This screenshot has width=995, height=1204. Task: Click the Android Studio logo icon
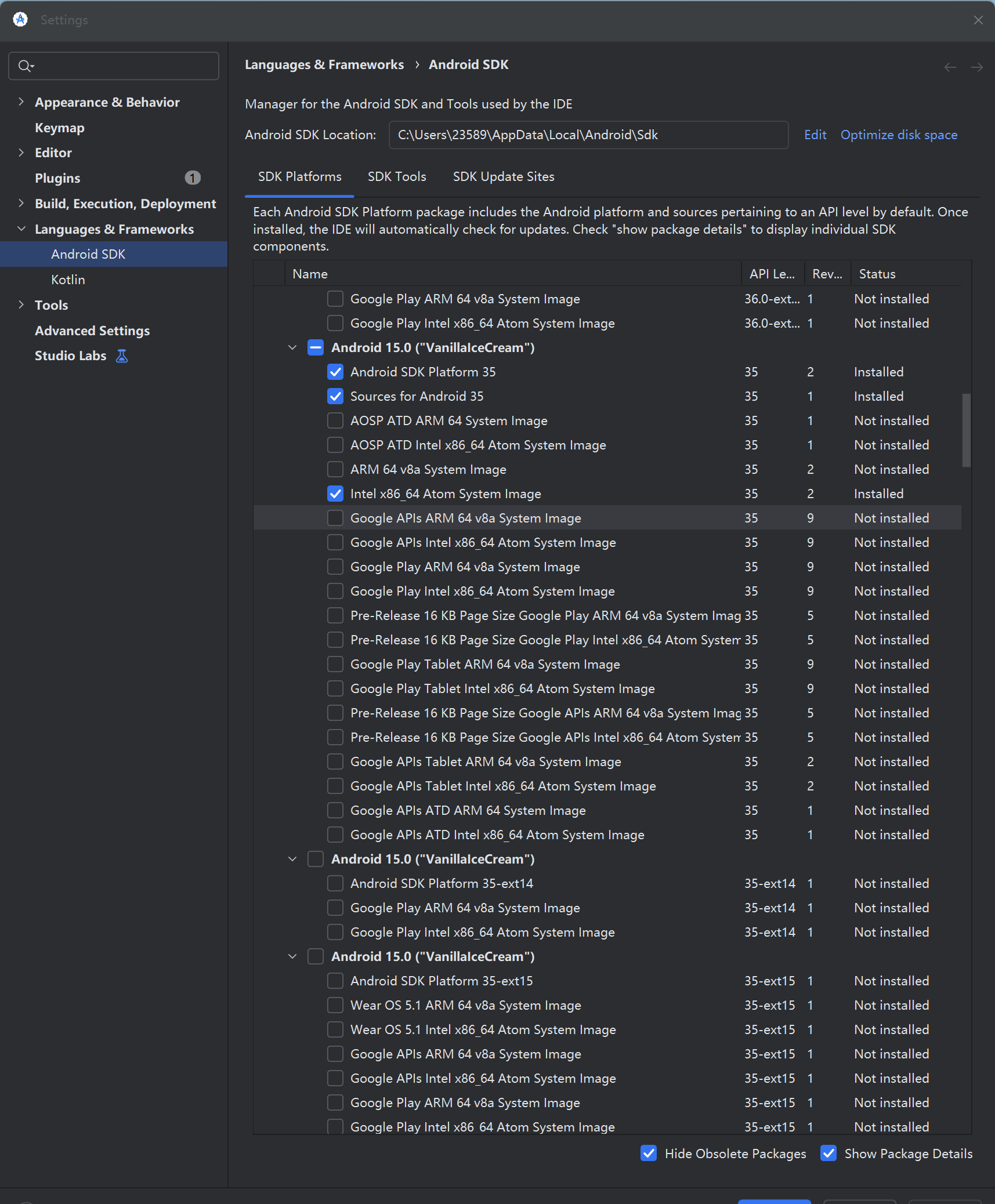click(20, 20)
